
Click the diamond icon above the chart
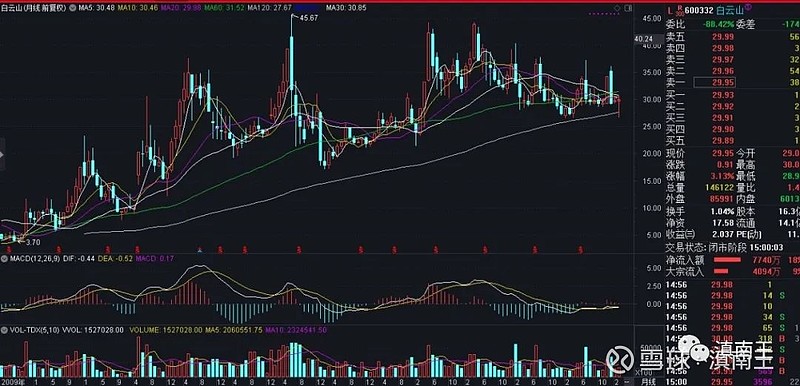coord(617,8)
